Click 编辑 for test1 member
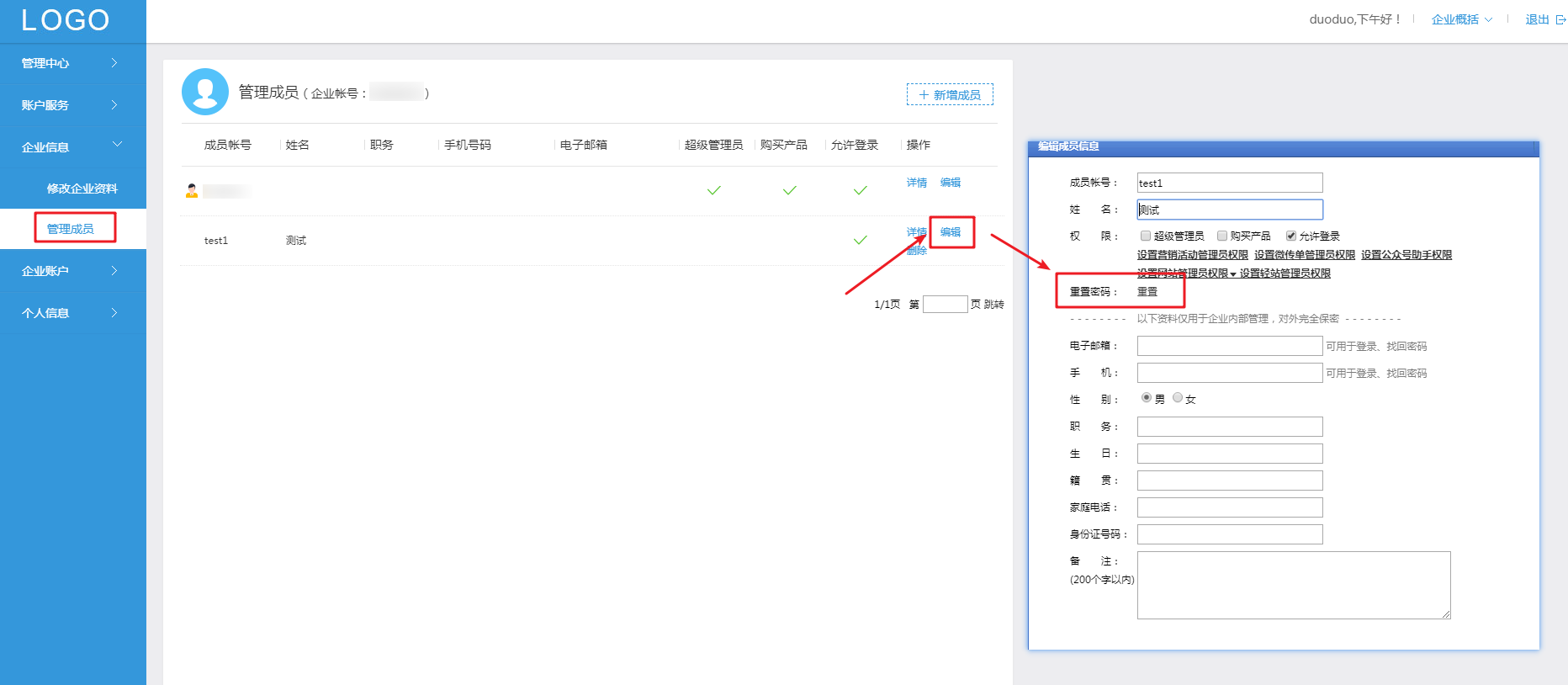 (951, 232)
